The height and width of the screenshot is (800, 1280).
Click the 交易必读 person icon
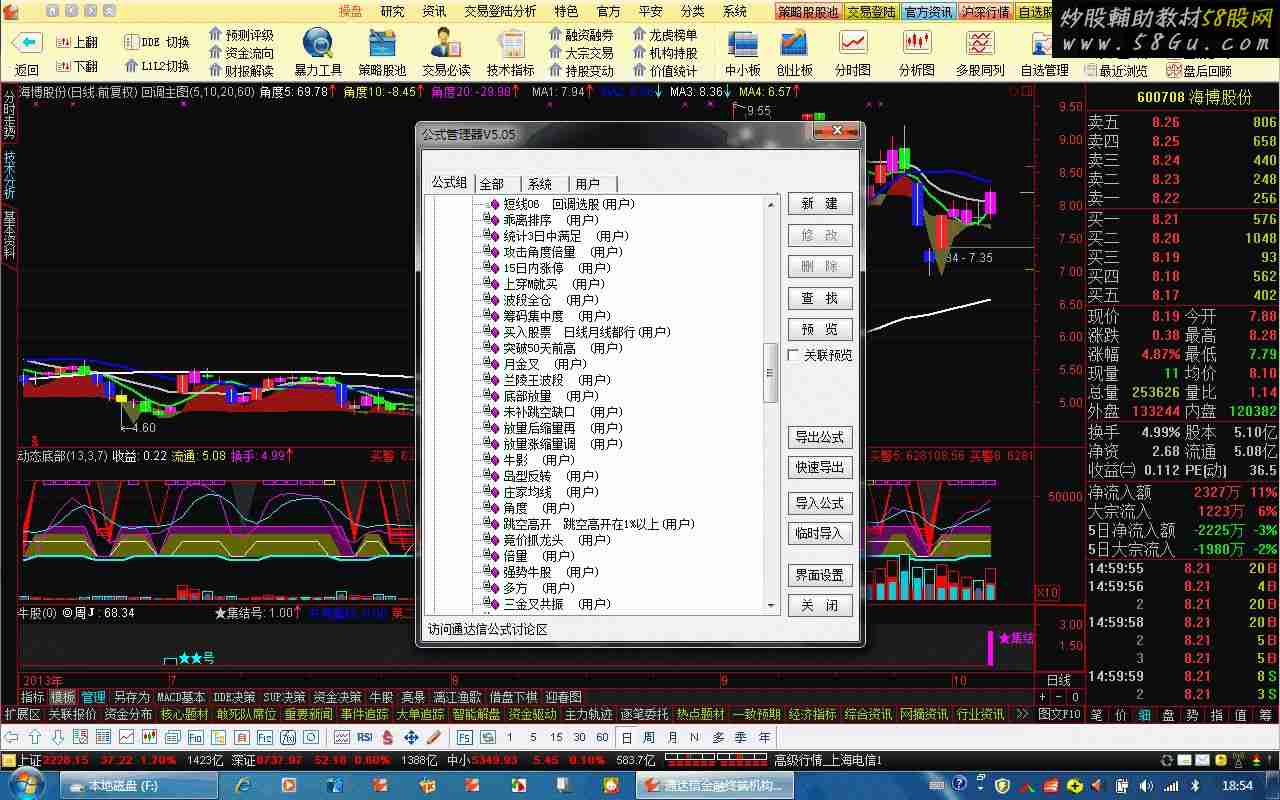(446, 44)
